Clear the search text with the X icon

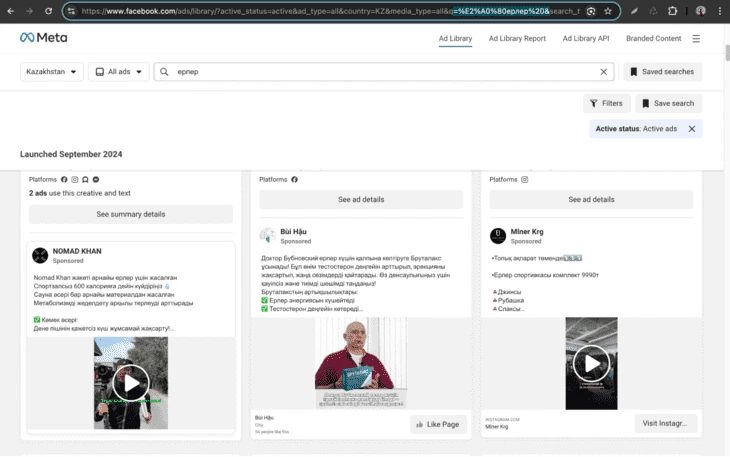pyautogui.click(x=603, y=72)
